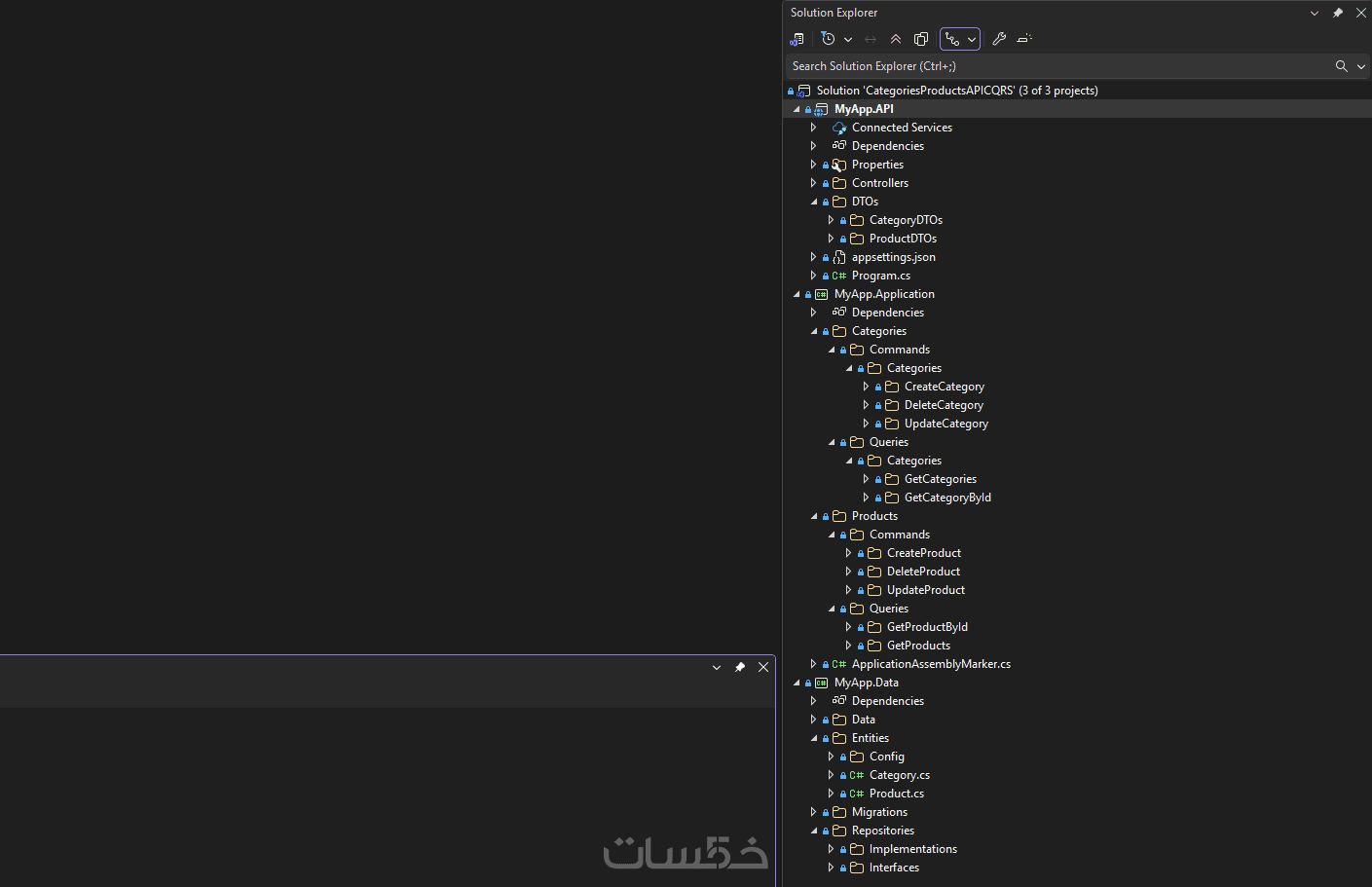
Task: Open the pending changes filter icon
Action: (x=828, y=39)
